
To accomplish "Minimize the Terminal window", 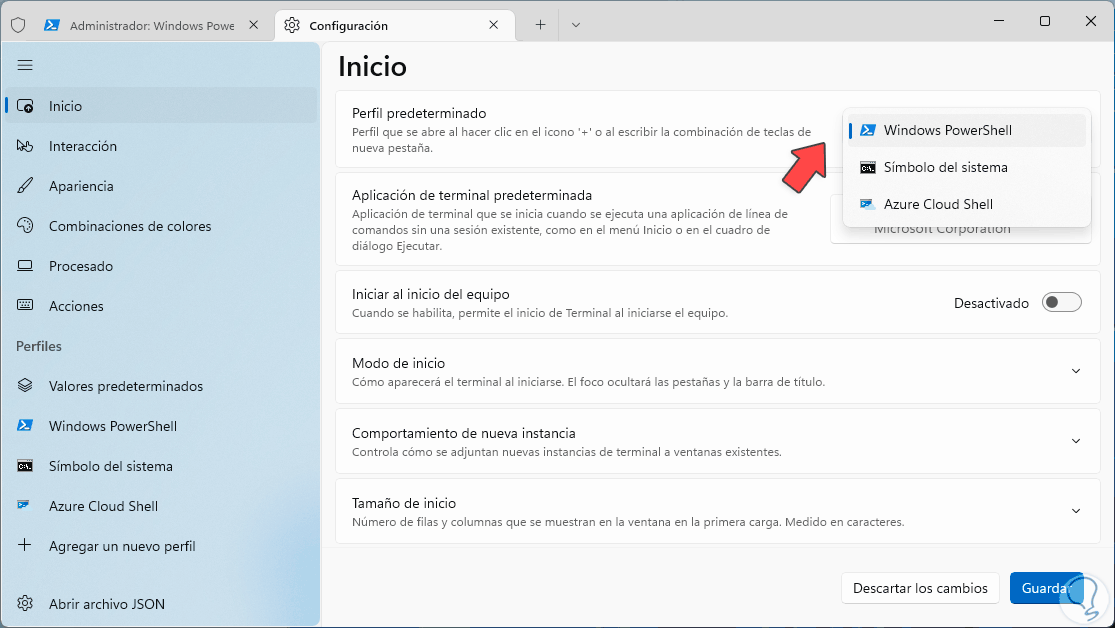I will click(998, 21).
